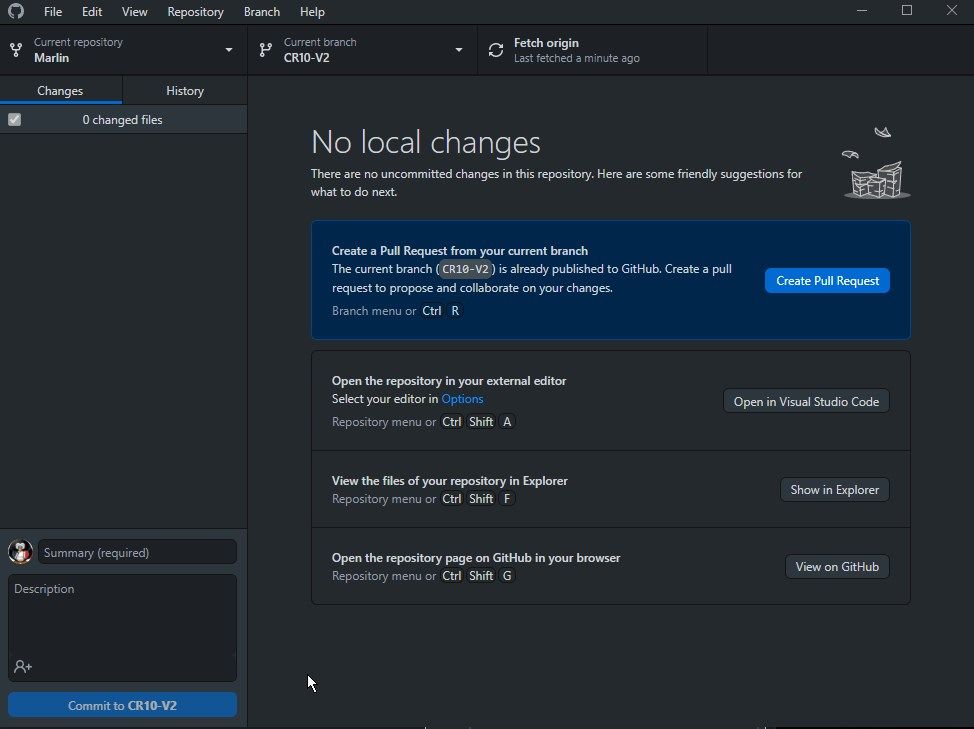Click the Summary input field
Image resolution: width=974 pixels, height=729 pixels.
coord(137,552)
